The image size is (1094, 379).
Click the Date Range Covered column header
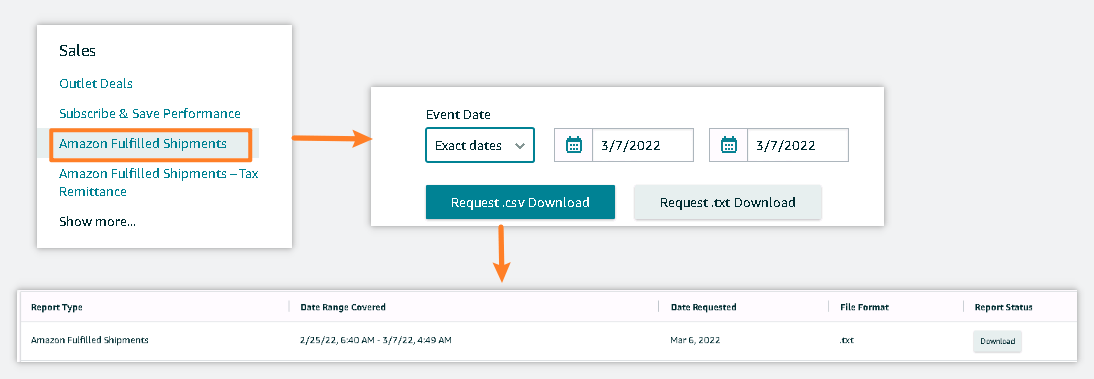[343, 307]
